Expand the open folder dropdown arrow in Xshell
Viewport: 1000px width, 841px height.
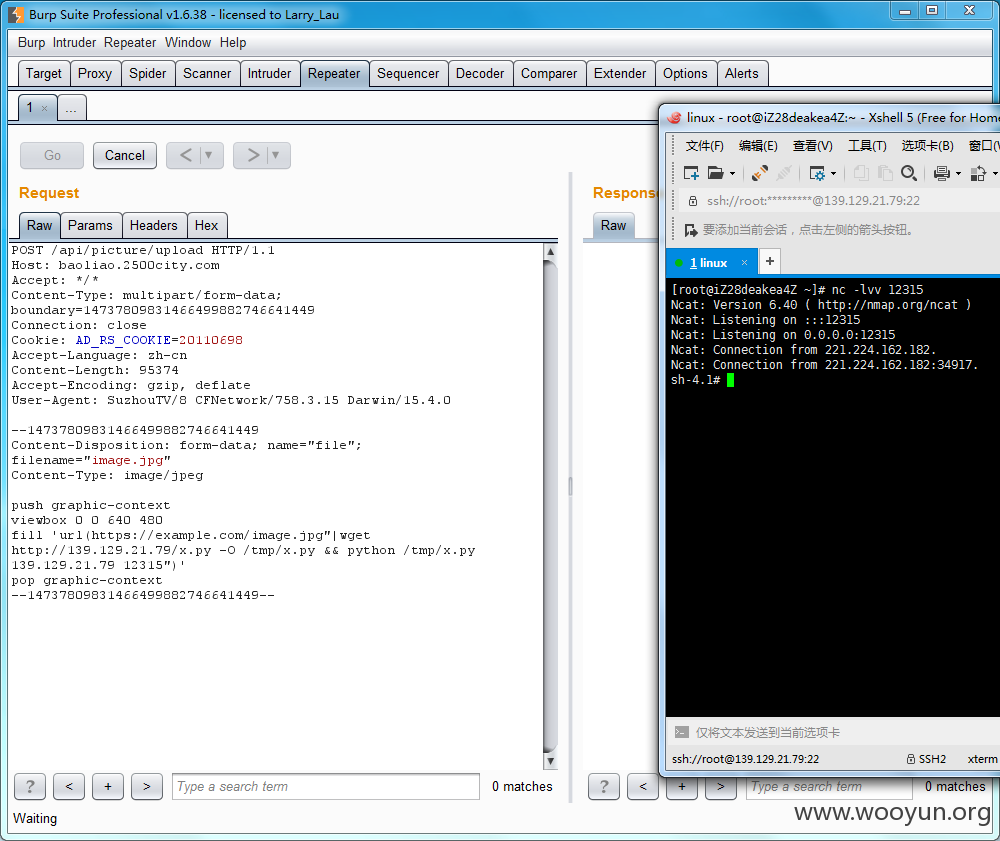click(732, 173)
